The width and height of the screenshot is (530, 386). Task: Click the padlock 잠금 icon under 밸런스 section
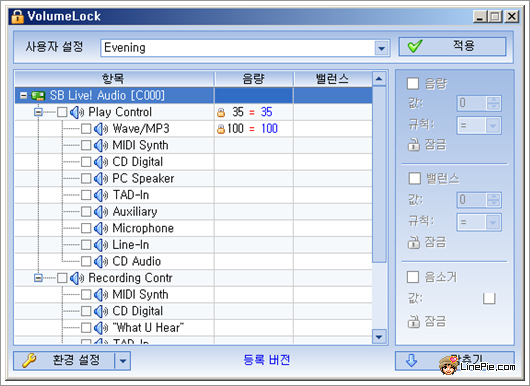pos(413,242)
